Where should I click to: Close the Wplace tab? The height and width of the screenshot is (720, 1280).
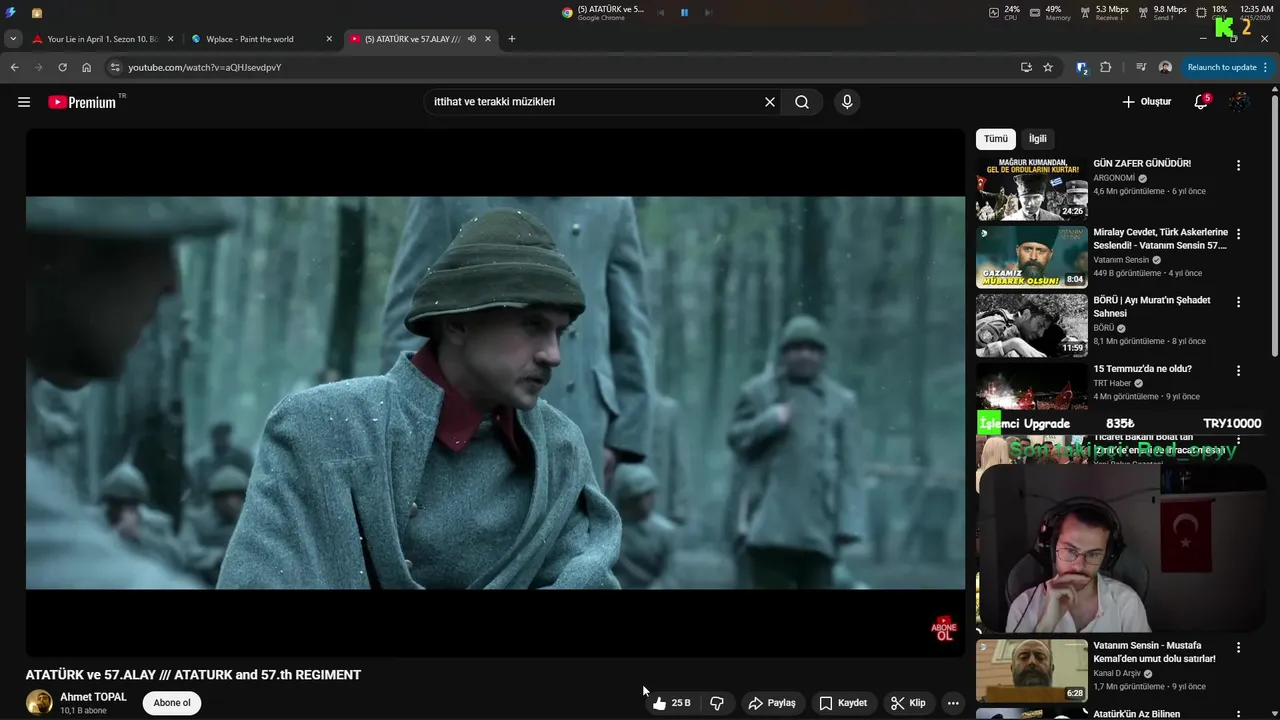[329, 39]
